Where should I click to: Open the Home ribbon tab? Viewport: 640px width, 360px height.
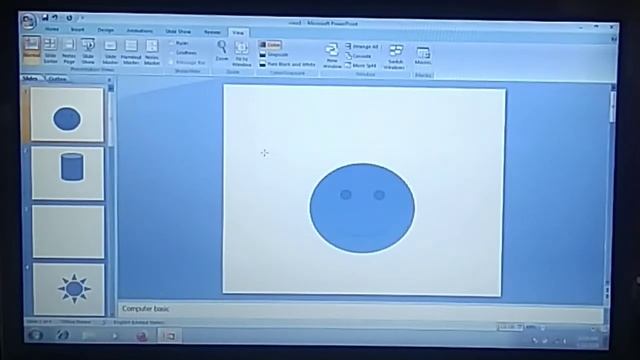coord(52,29)
